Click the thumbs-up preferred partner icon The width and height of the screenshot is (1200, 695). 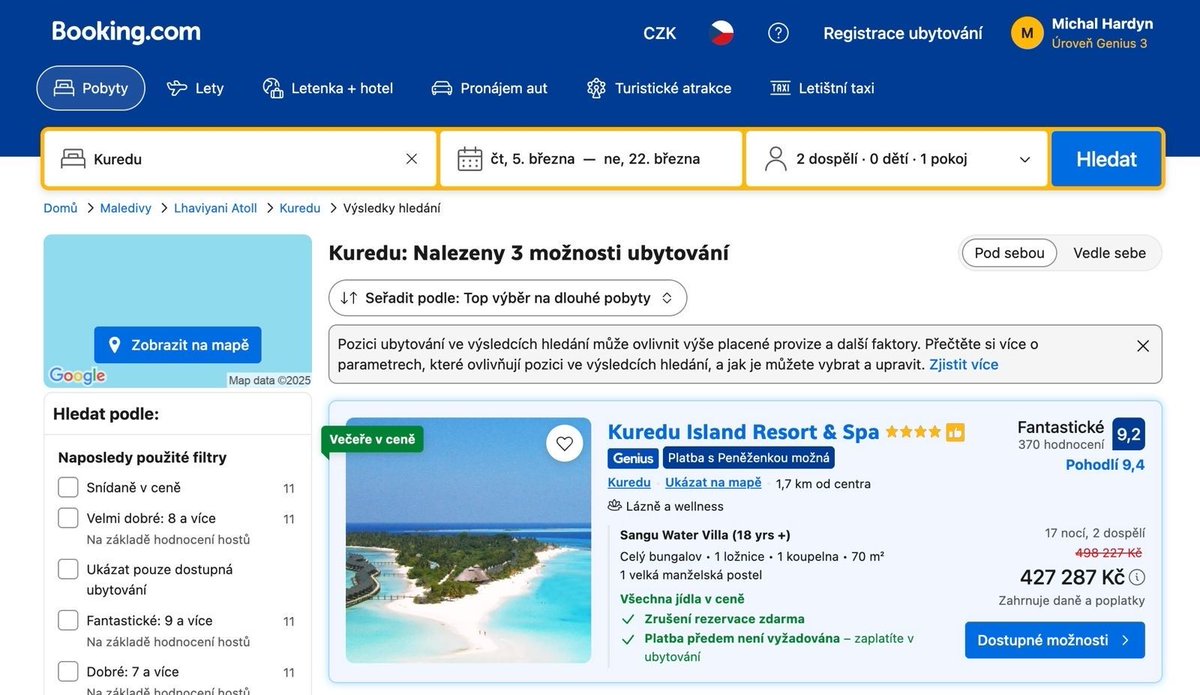click(x=955, y=433)
